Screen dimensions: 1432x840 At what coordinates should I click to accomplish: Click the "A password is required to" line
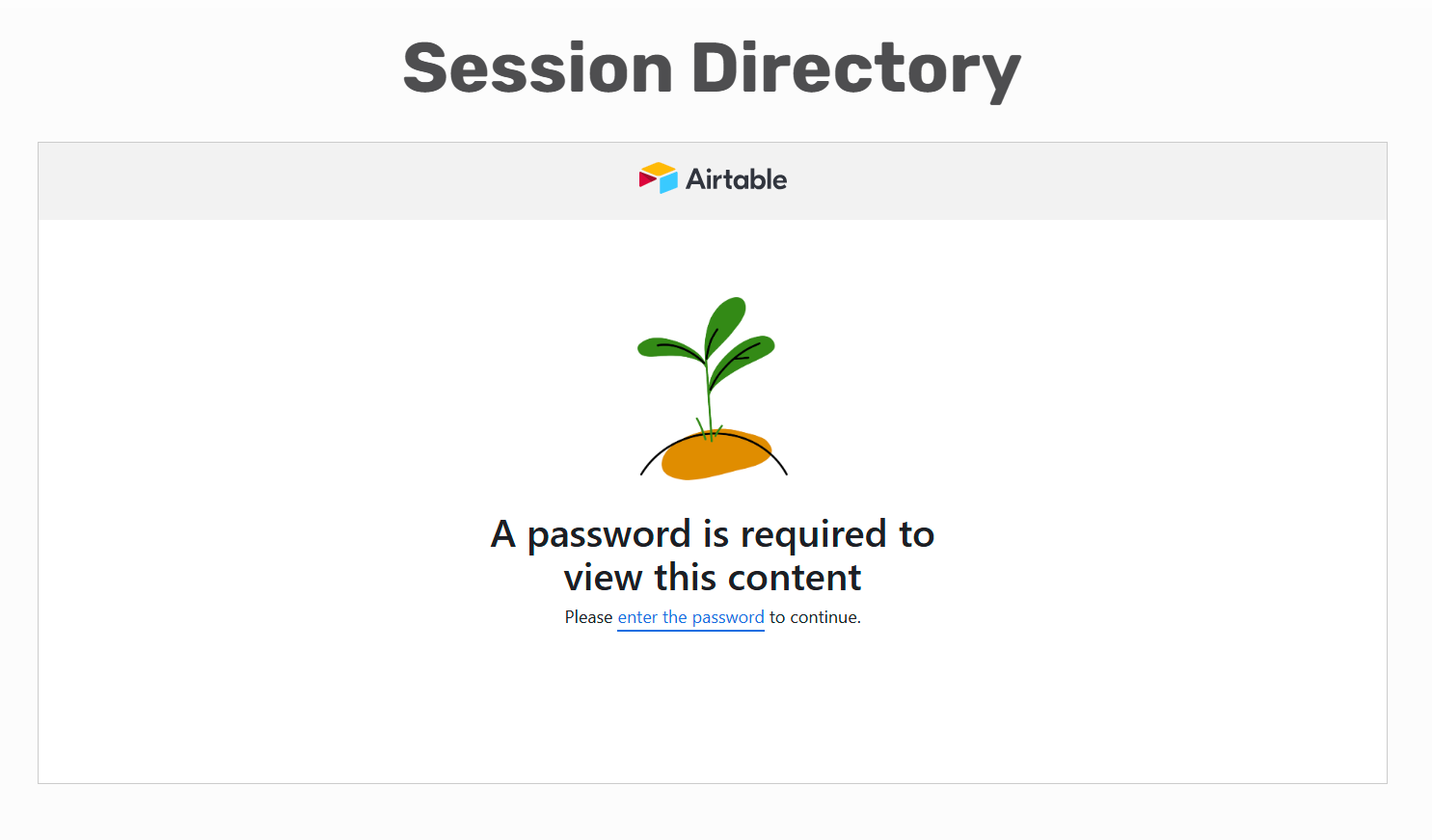pyautogui.click(x=713, y=534)
